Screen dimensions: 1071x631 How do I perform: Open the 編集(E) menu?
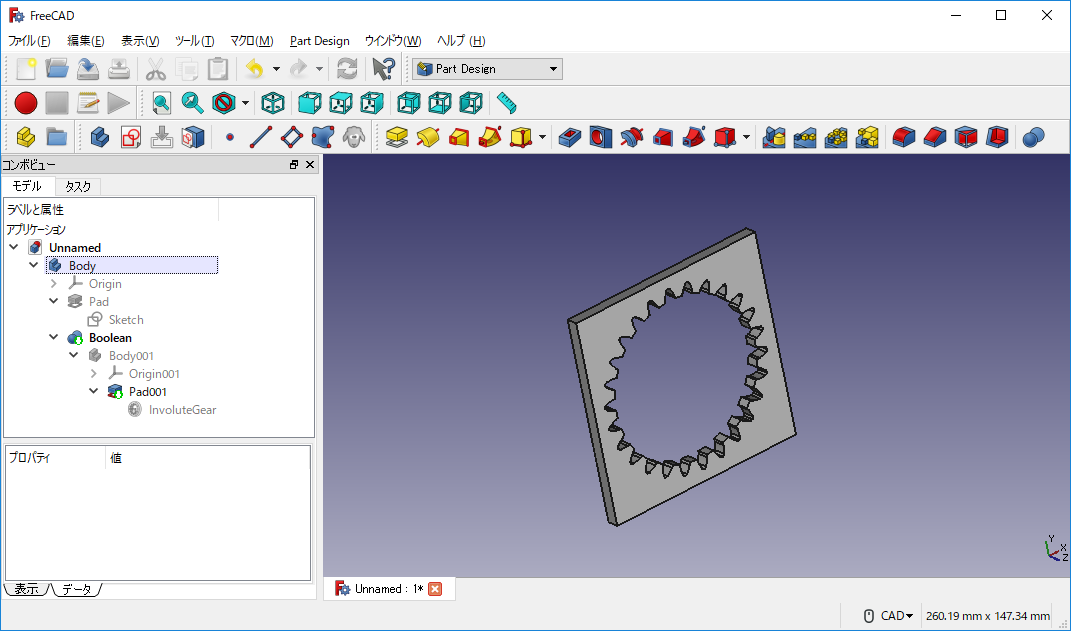(x=86, y=41)
